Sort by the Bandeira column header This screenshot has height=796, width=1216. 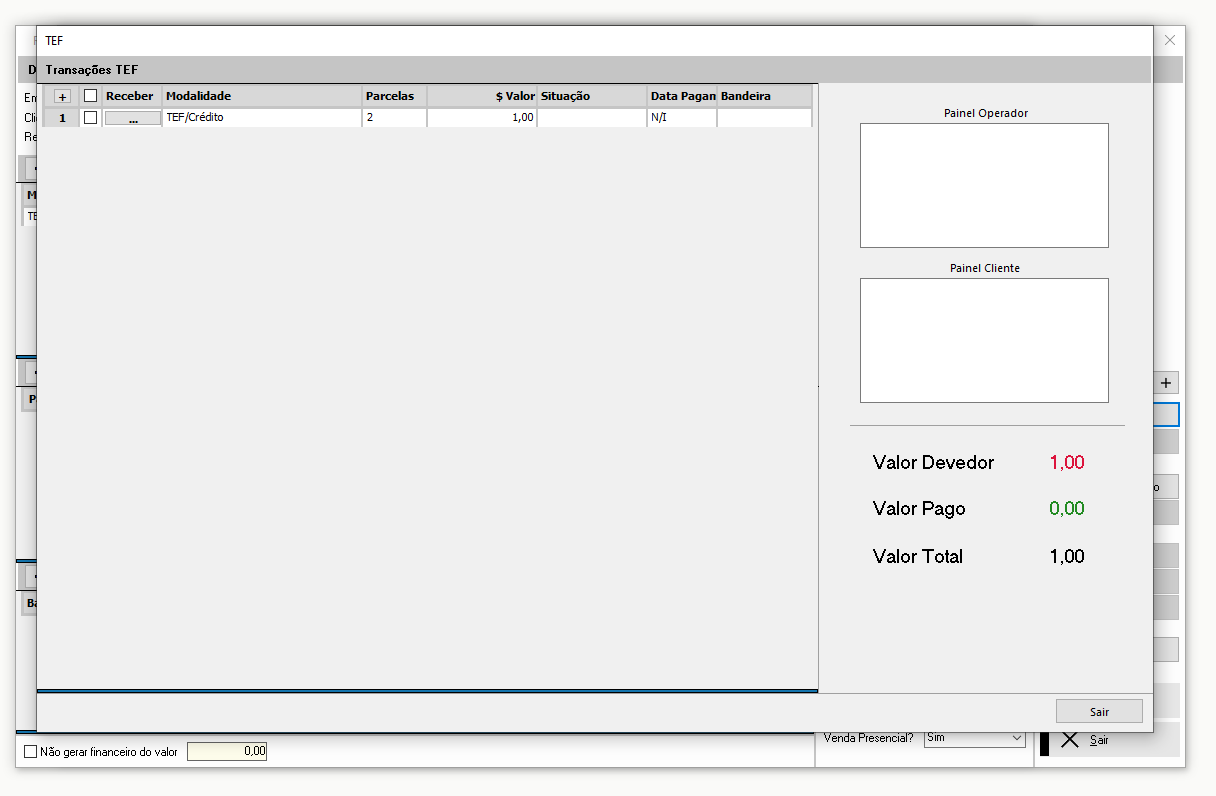[764, 96]
